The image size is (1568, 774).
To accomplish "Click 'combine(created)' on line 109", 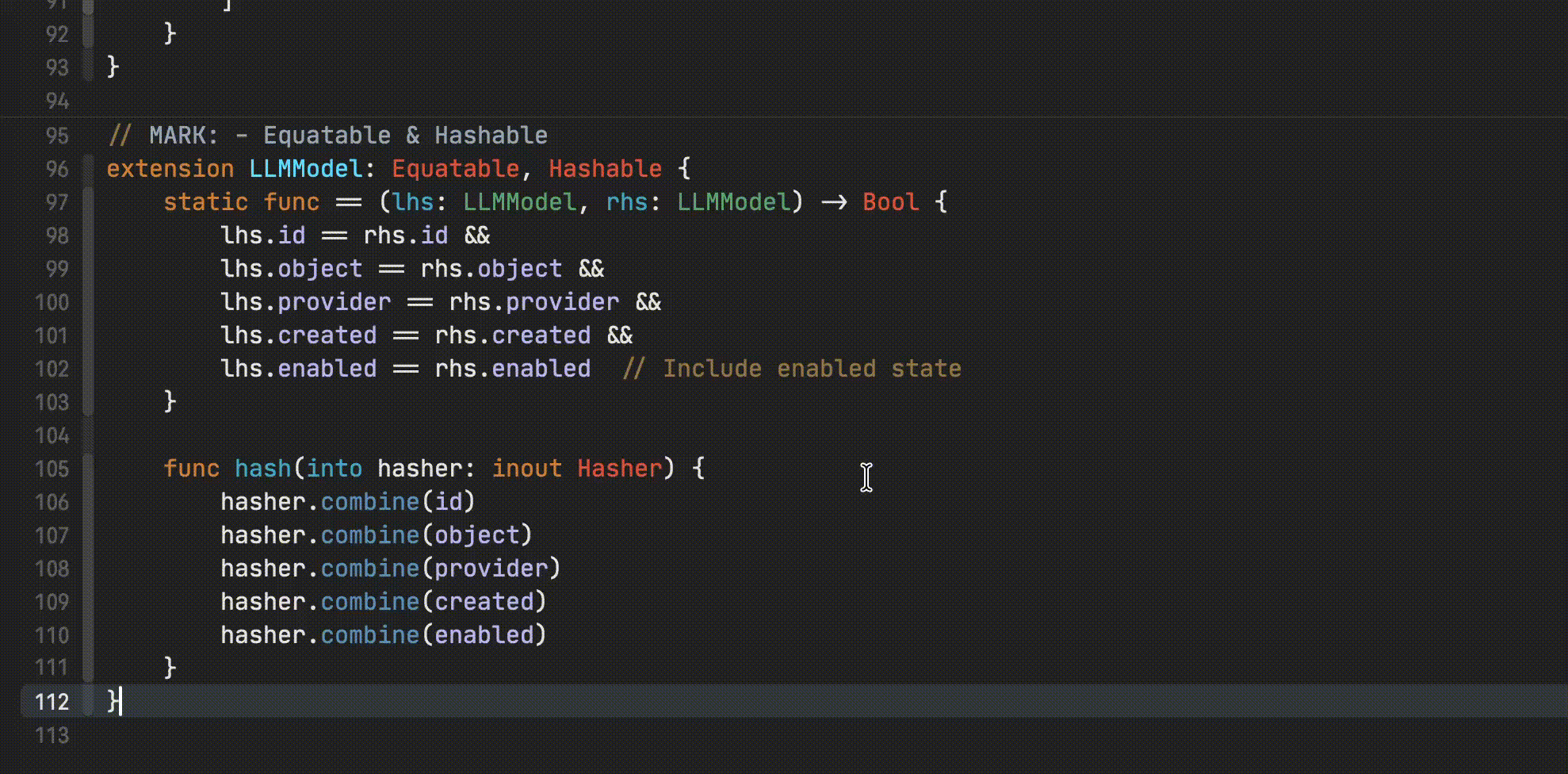I will (x=434, y=602).
